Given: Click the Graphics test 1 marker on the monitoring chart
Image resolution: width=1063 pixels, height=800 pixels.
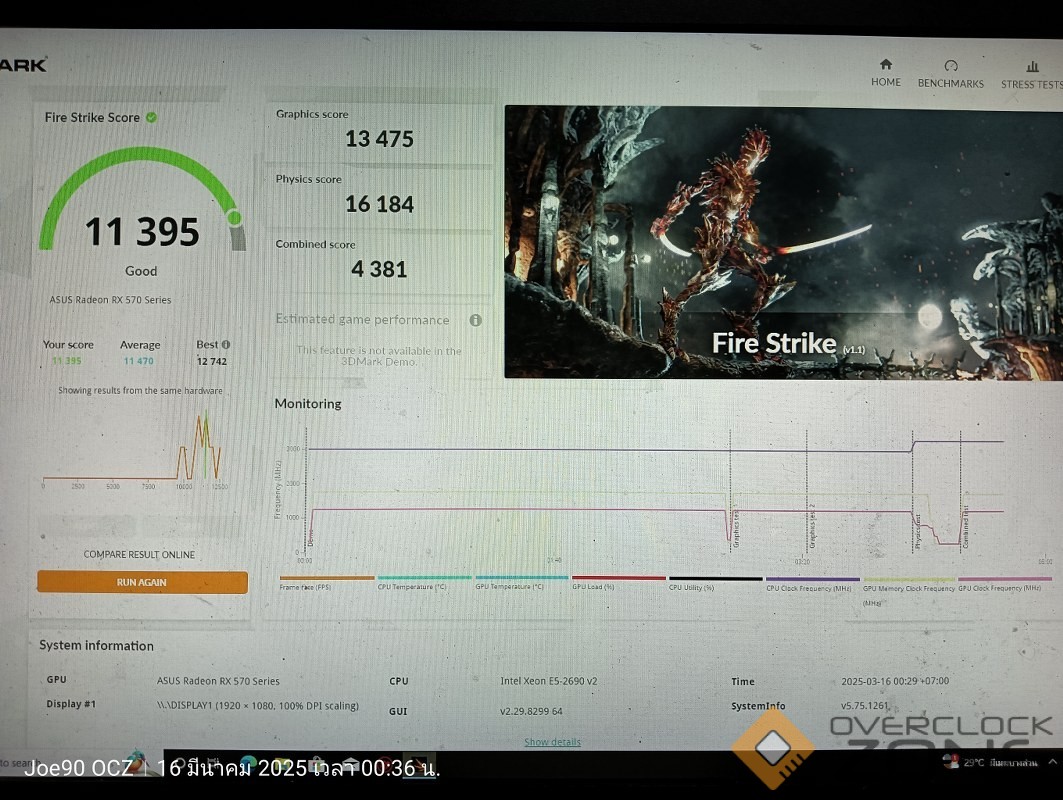Looking at the screenshot, I should [x=736, y=529].
